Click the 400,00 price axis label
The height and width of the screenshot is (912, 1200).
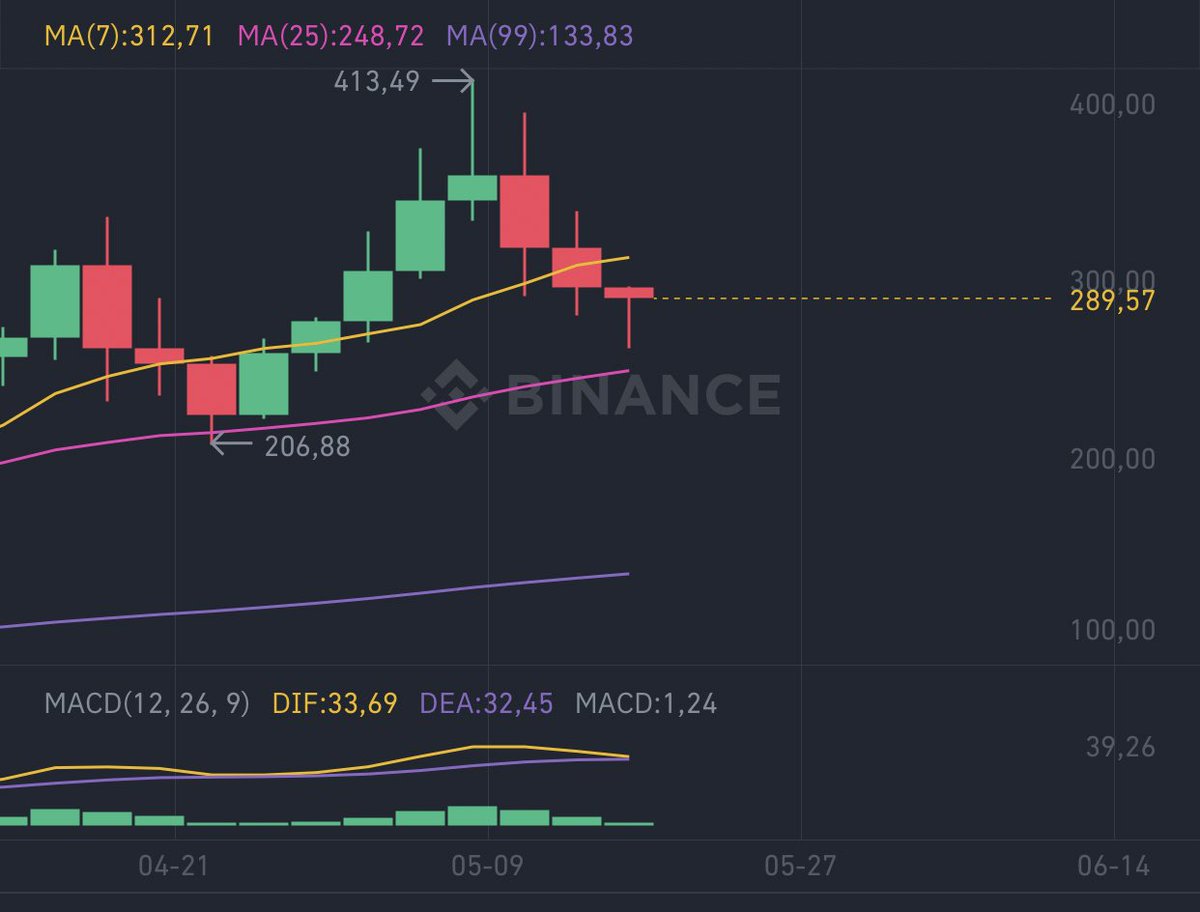[x=1113, y=103]
